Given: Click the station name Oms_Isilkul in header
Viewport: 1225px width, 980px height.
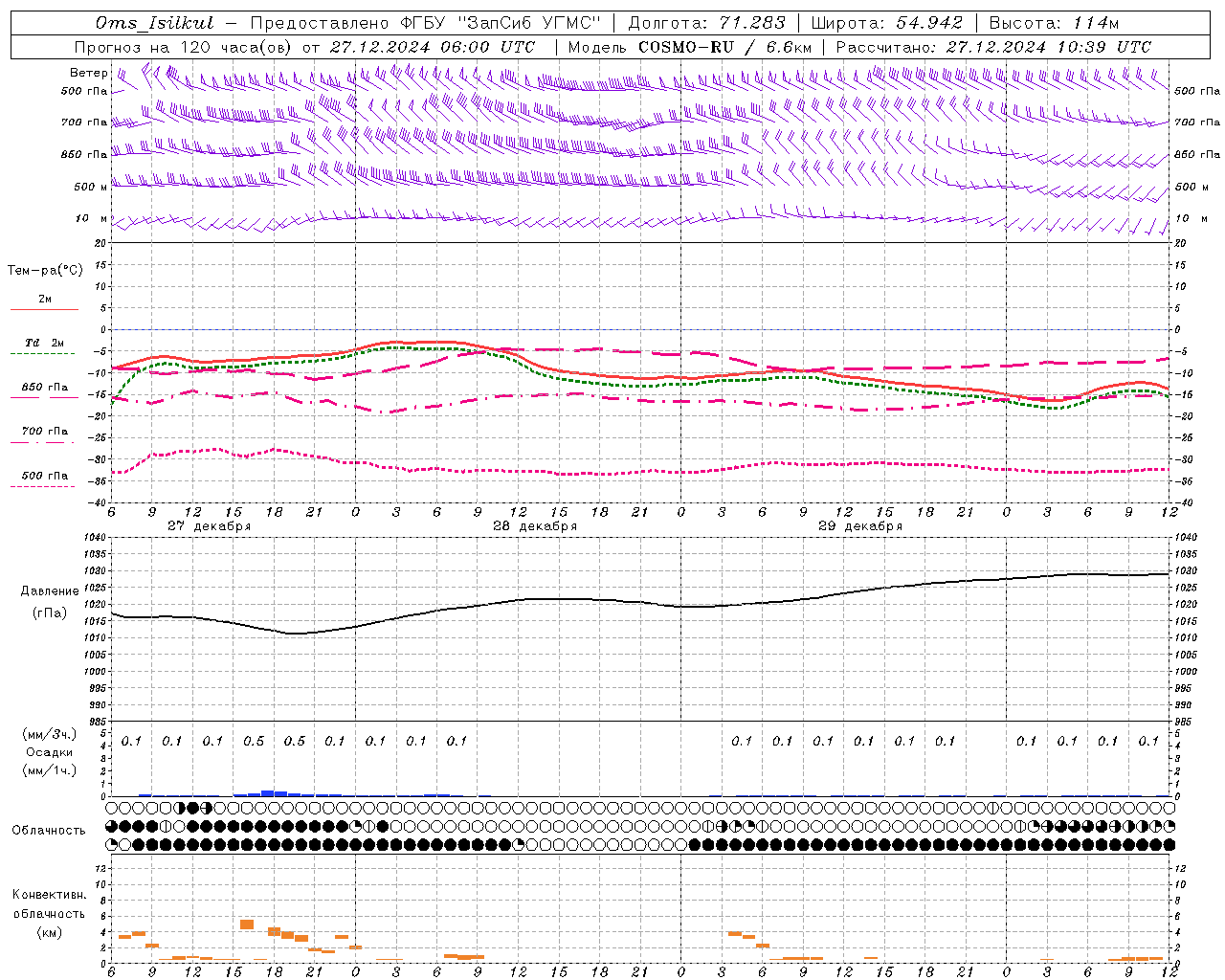Looking at the screenshot, I should click(x=155, y=23).
